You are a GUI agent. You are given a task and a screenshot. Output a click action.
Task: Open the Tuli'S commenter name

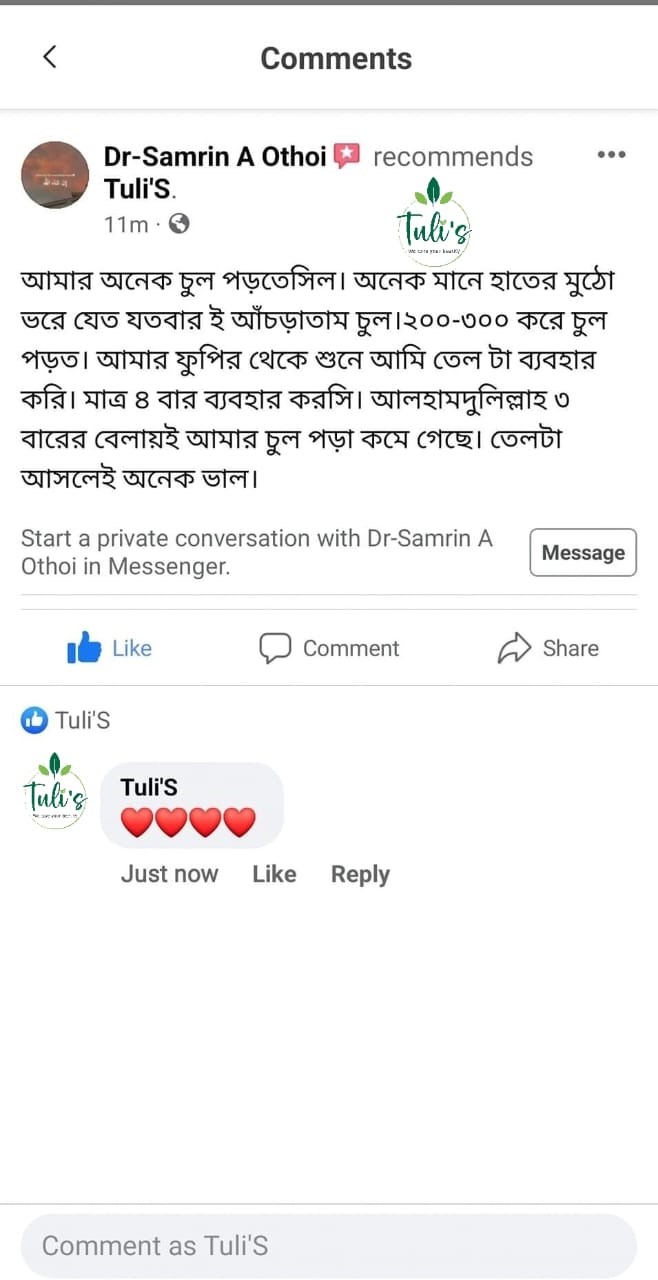click(149, 787)
